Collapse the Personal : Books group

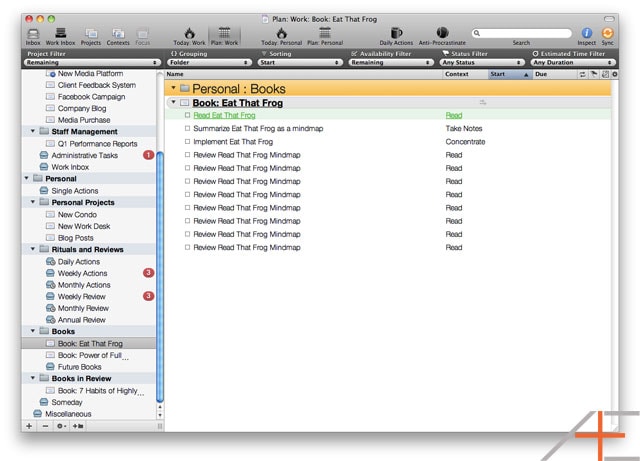[x=173, y=88]
